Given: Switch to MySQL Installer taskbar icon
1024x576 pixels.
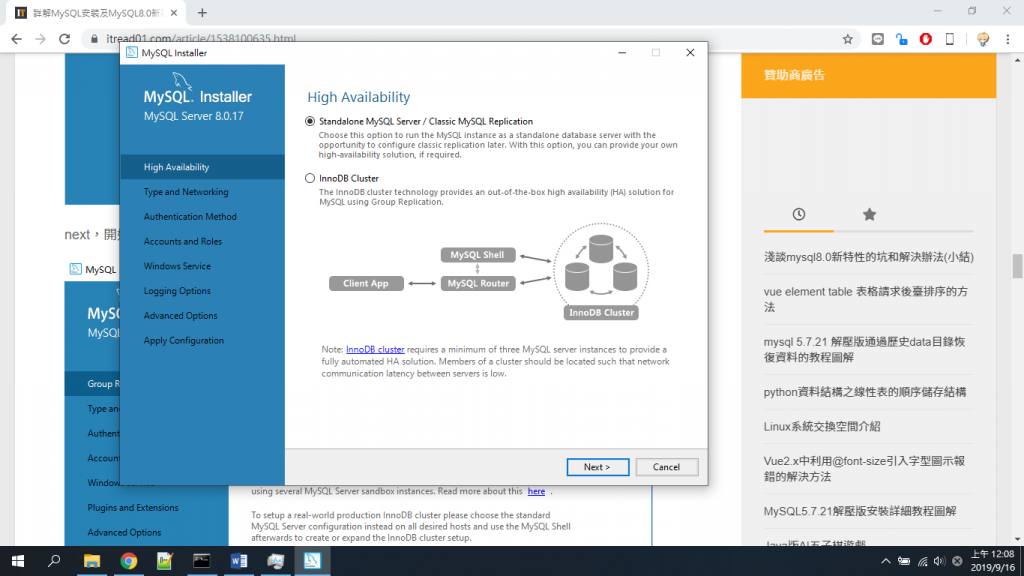Looking at the screenshot, I should (312, 561).
